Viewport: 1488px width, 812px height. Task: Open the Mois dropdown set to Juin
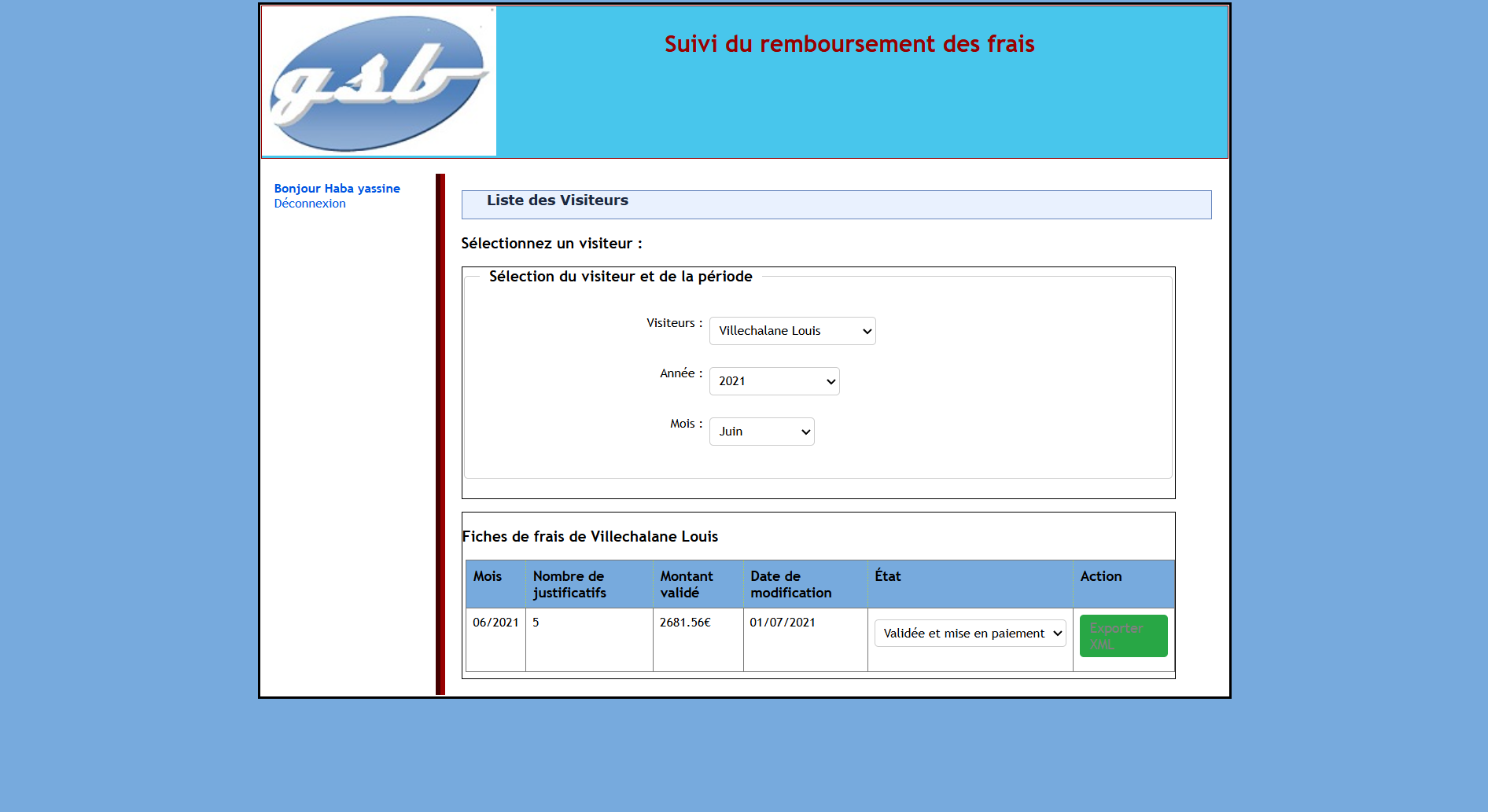(761, 432)
